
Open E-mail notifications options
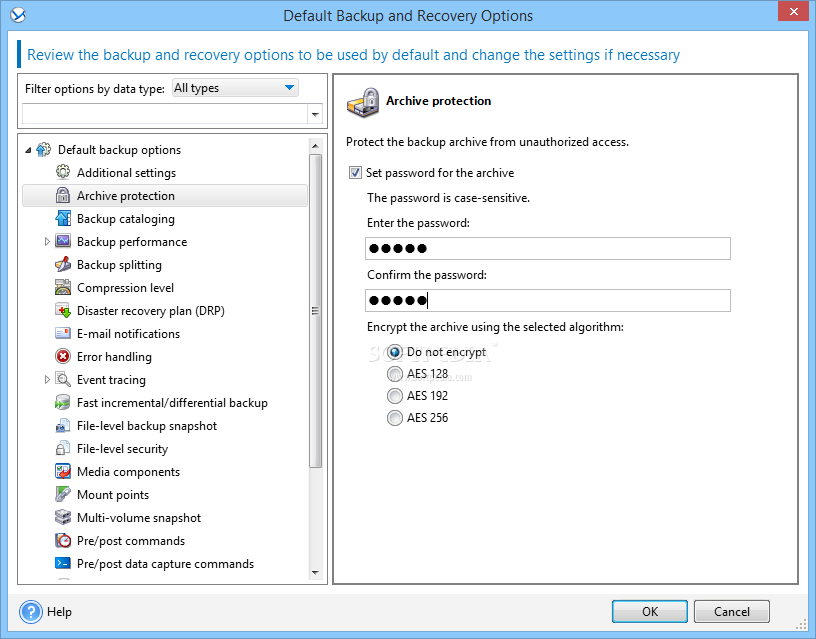click(x=129, y=334)
